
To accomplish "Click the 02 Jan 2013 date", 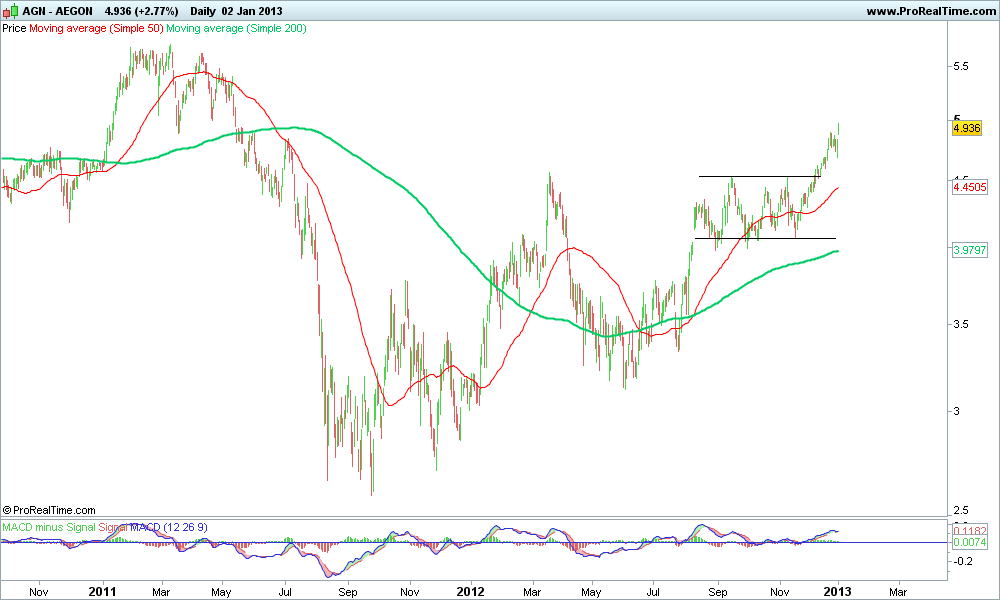I will point(252,11).
